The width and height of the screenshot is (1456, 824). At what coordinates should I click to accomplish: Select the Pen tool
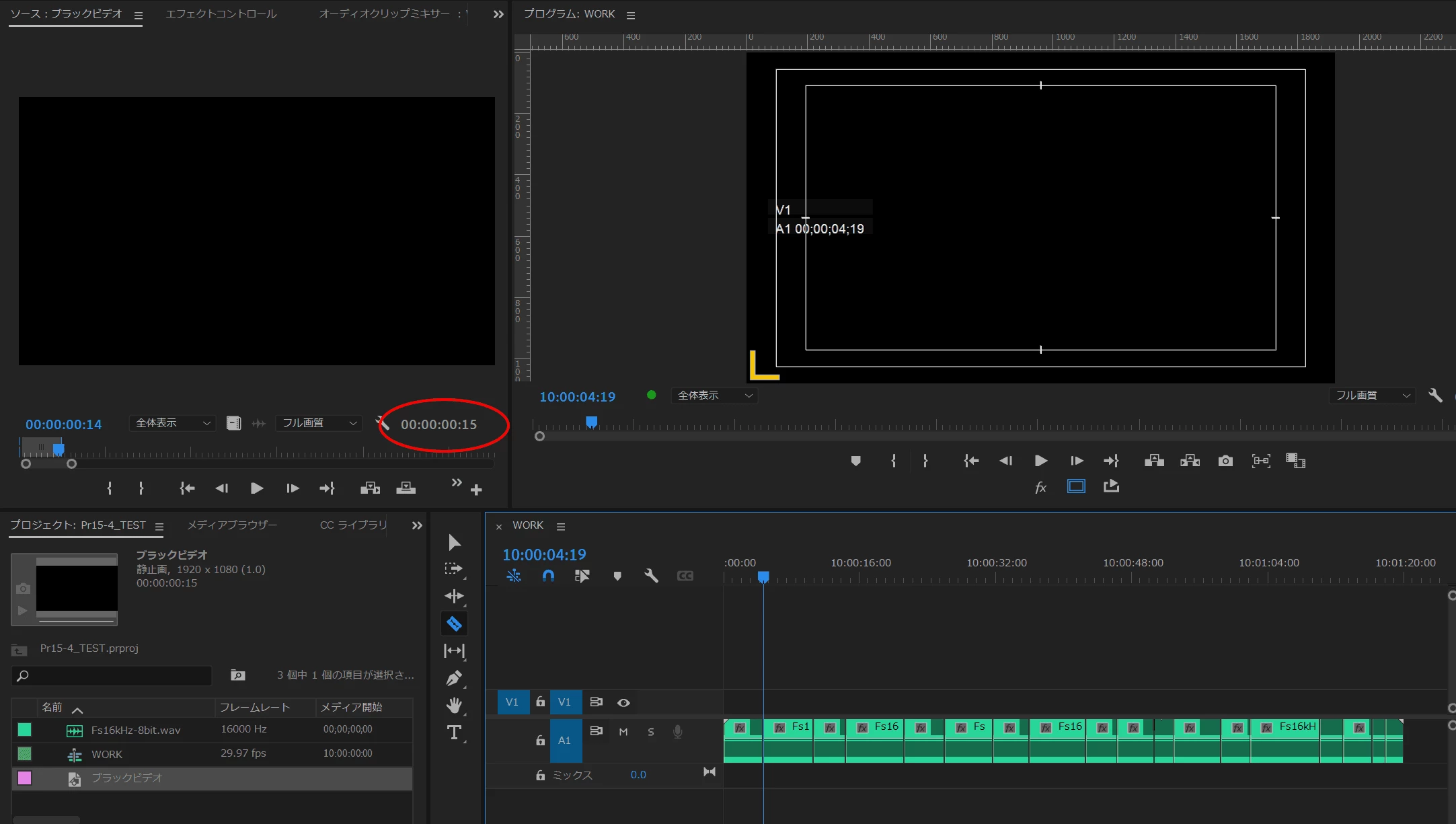454,678
